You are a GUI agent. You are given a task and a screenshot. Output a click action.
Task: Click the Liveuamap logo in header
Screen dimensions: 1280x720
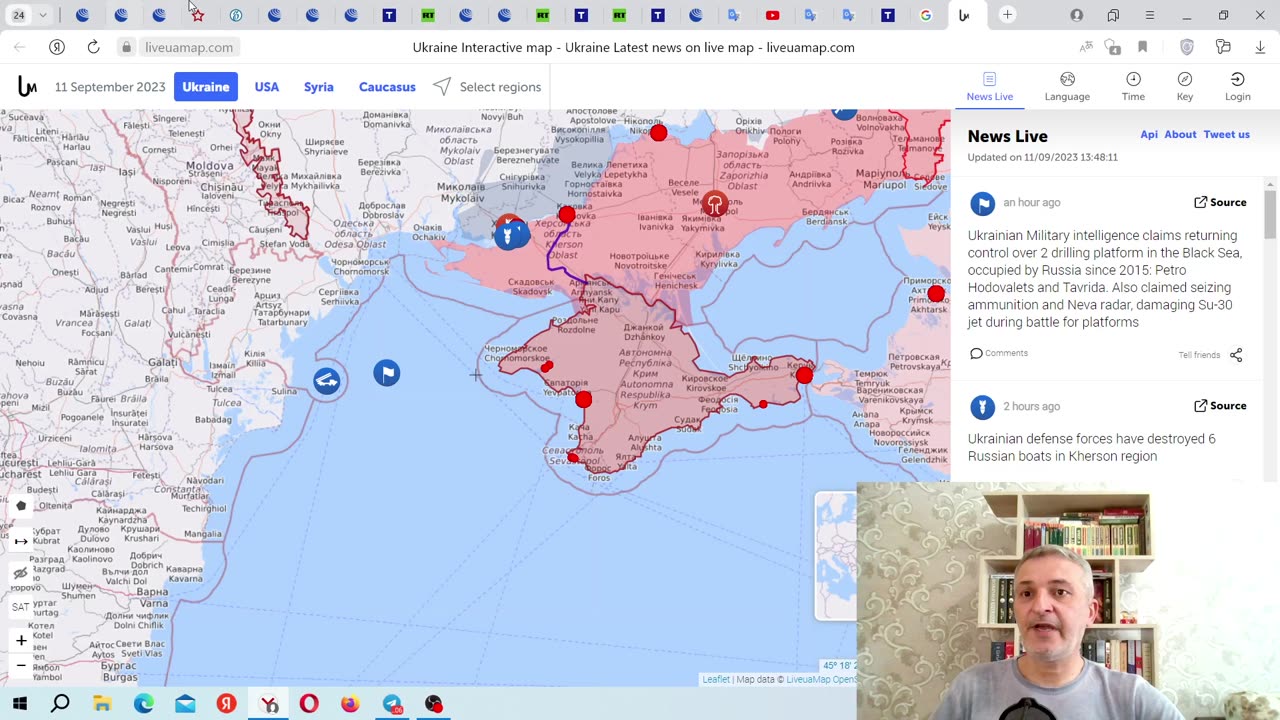(x=27, y=87)
